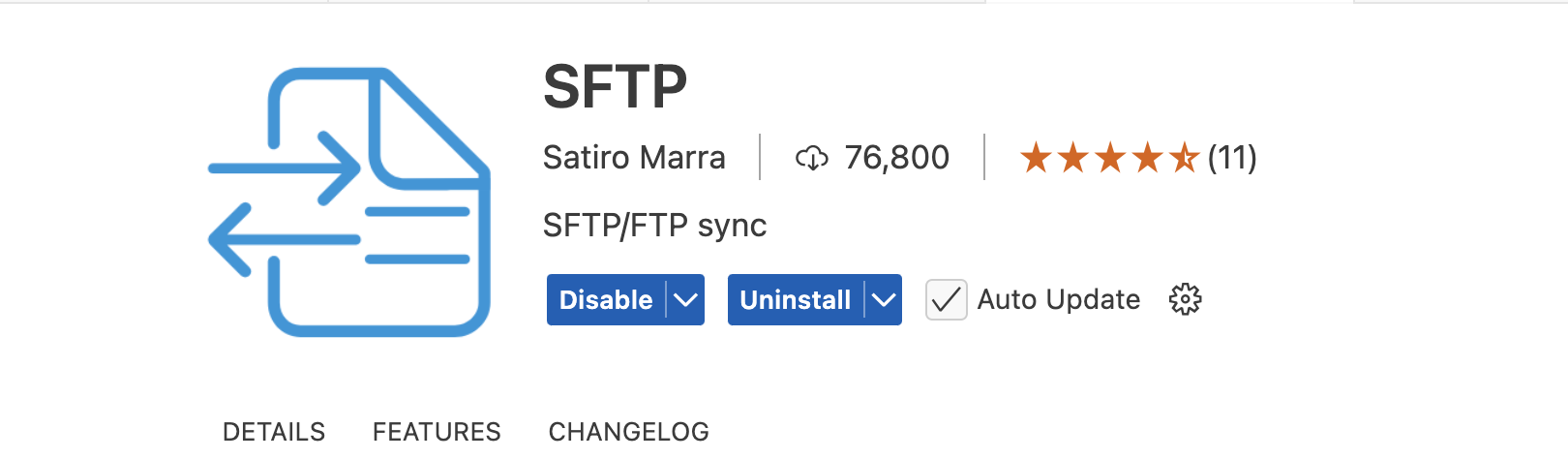Image resolution: width=1568 pixels, height=459 pixels.
Task: Toggle the Auto Update checkbox
Action: [946, 300]
